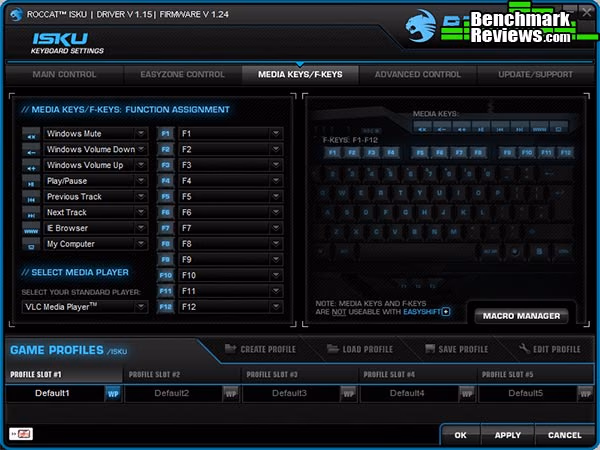Viewport: 600px width, 450px height.
Task: Click the Windows Mute media key icon
Action: [x=31, y=134]
